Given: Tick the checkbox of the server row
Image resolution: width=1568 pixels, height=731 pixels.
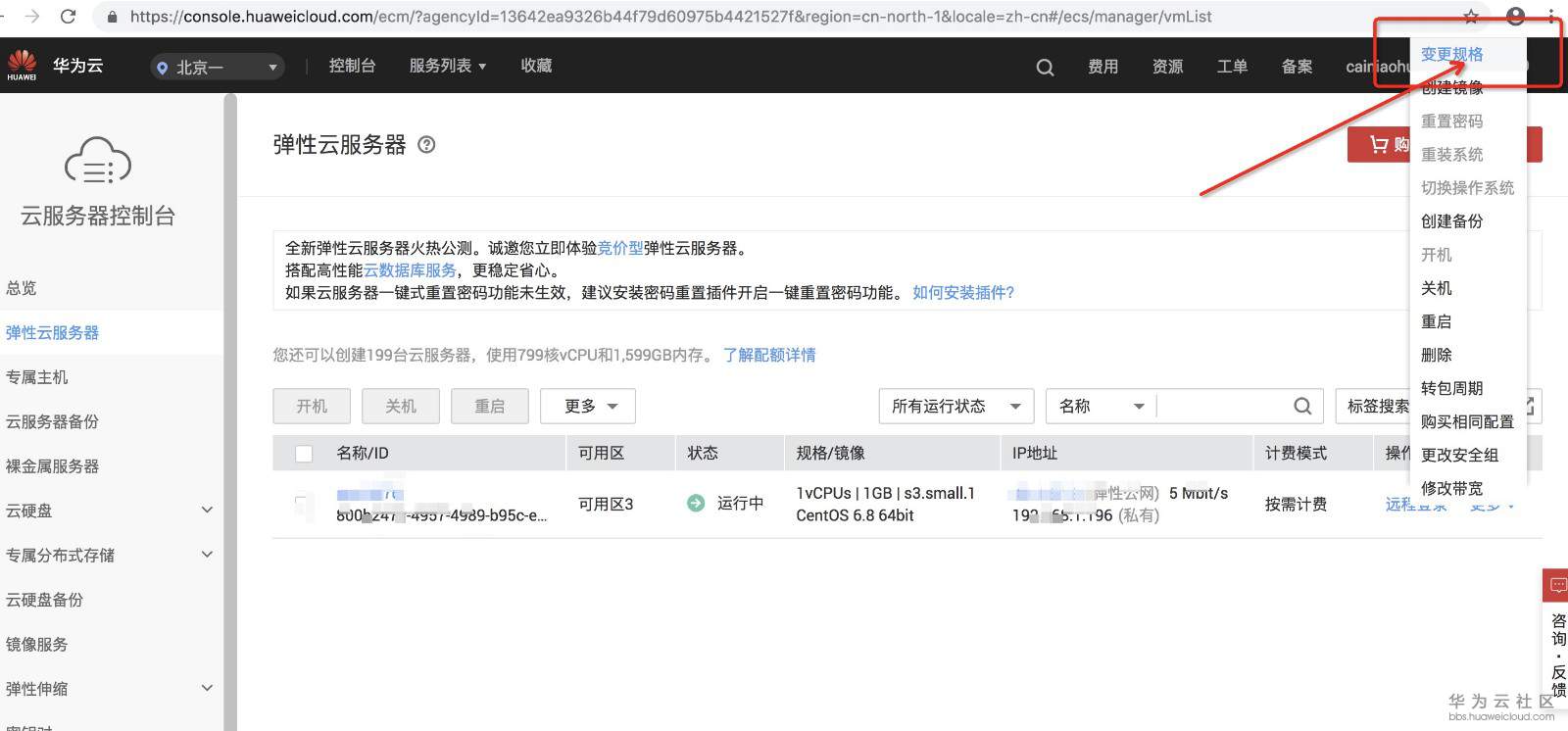Looking at the screenshot, I should coord(304,503).
